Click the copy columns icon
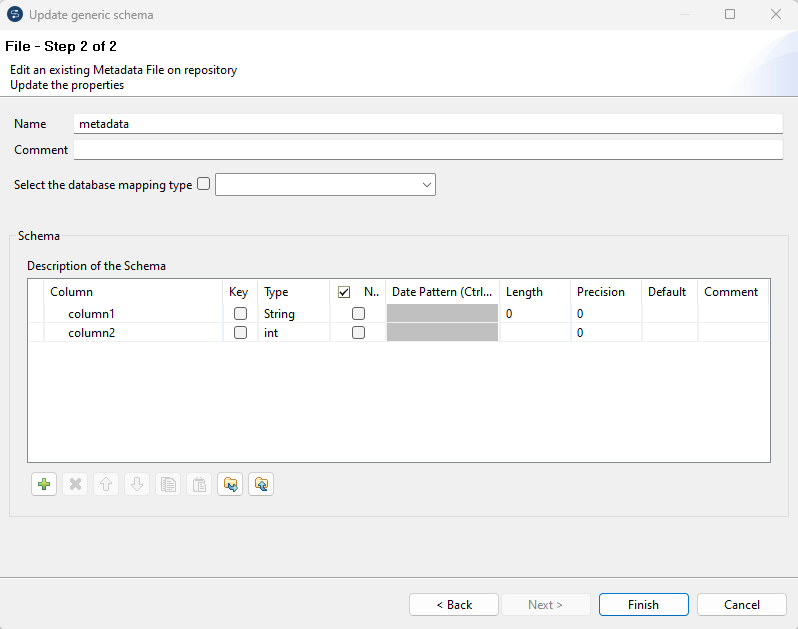This screenshot has height=629, width=798. (x=168, y=485)
